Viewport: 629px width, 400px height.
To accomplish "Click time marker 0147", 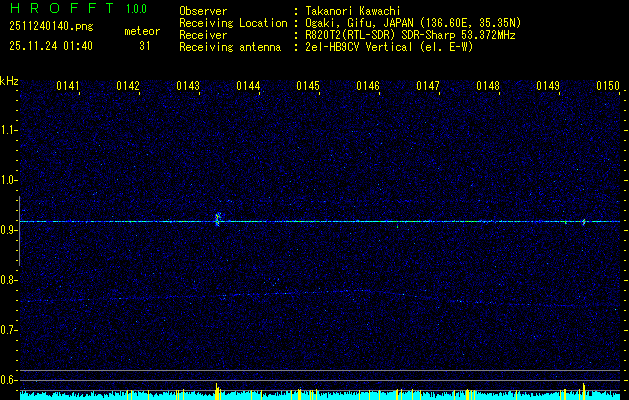I will 428,86.
